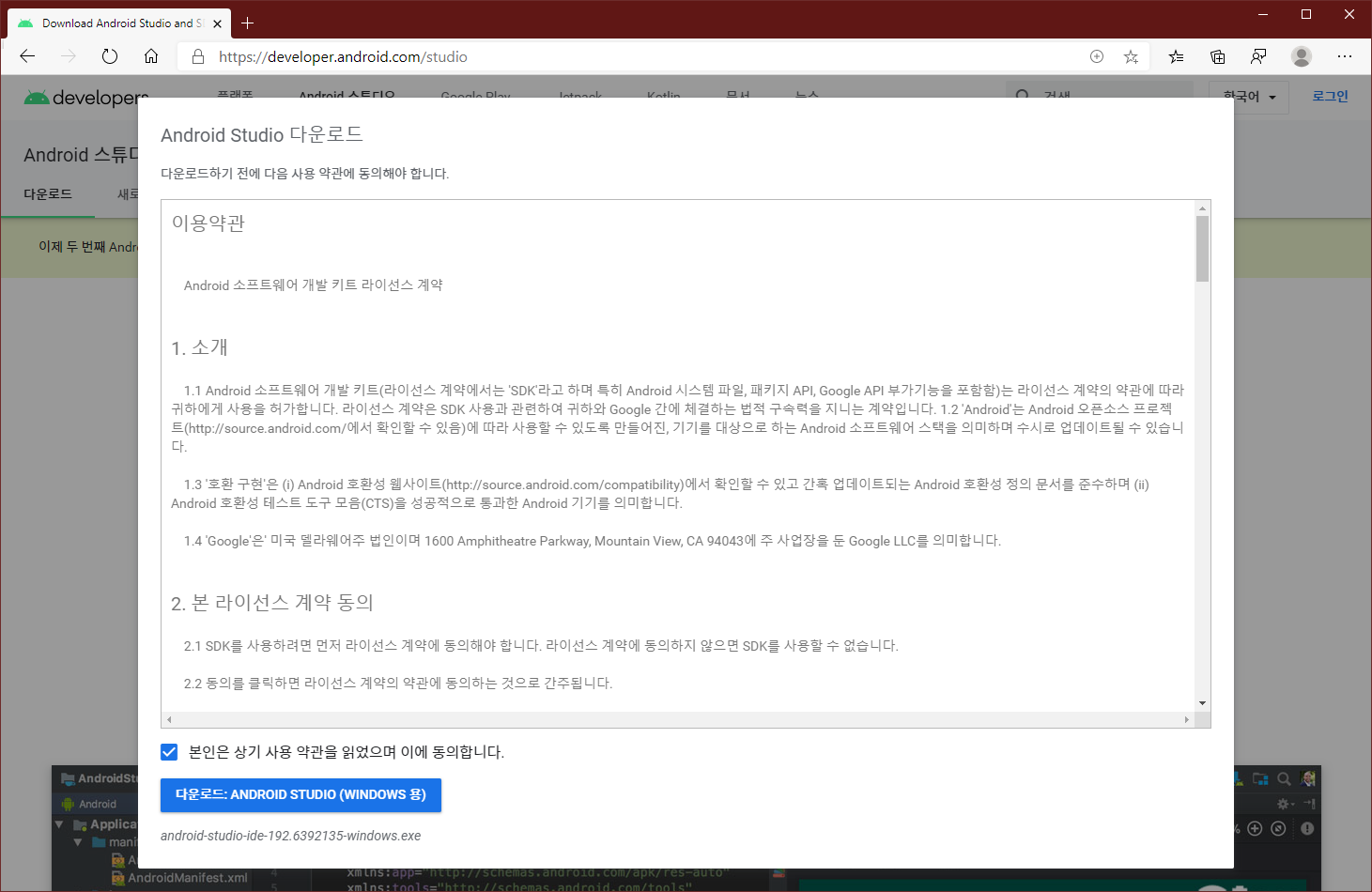Click the Android developers logo
Viewport: 1372px width, 892px height.
click(86, 97)
